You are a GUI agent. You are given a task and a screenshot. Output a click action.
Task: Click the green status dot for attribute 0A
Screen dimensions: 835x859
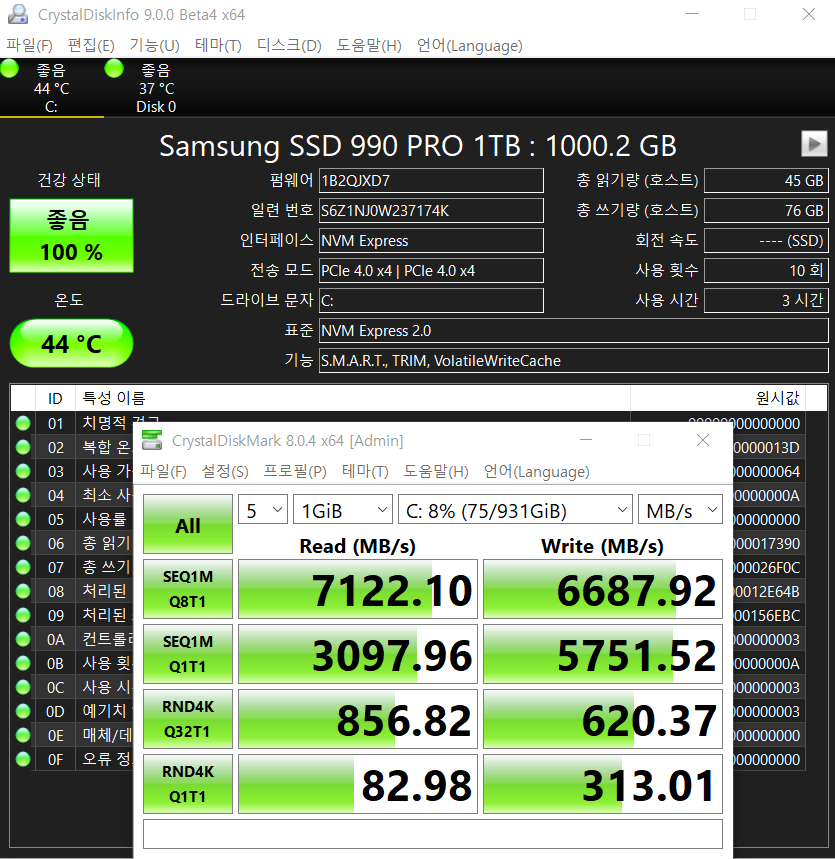coord(23,639)
